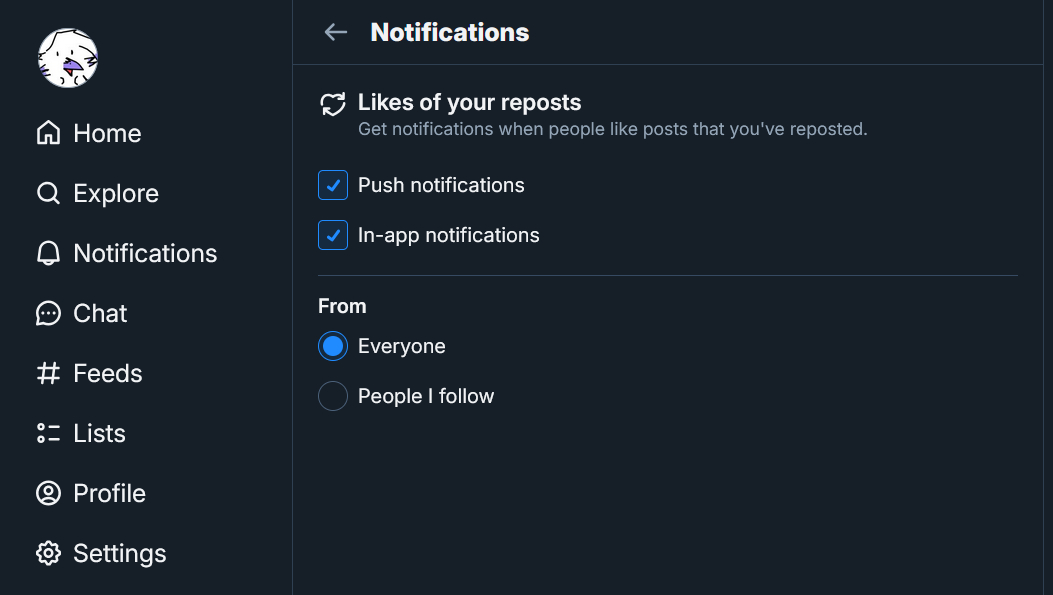
Task: Click the Settings gear icon
Action: click(x=48, y=553)
